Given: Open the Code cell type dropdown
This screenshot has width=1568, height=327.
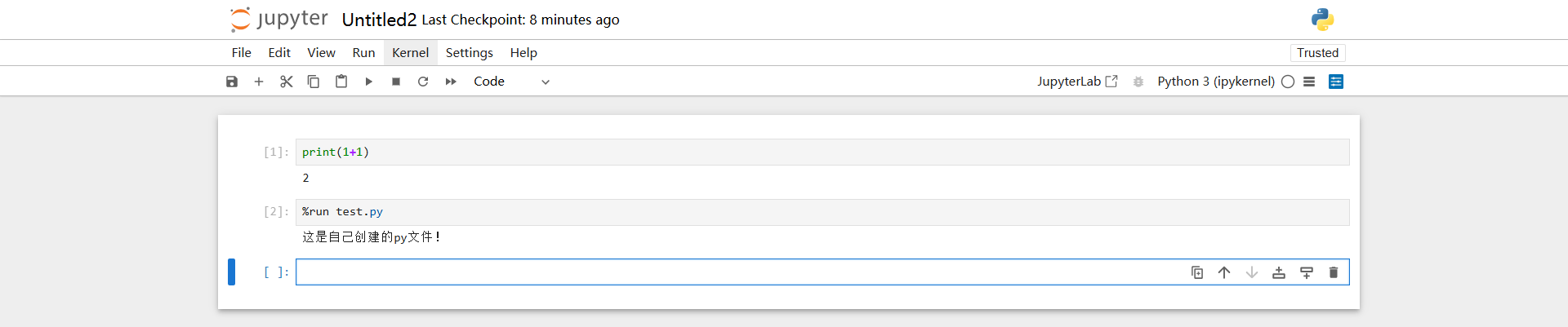Looking at the screenshot, I should [x=511, y=82].
